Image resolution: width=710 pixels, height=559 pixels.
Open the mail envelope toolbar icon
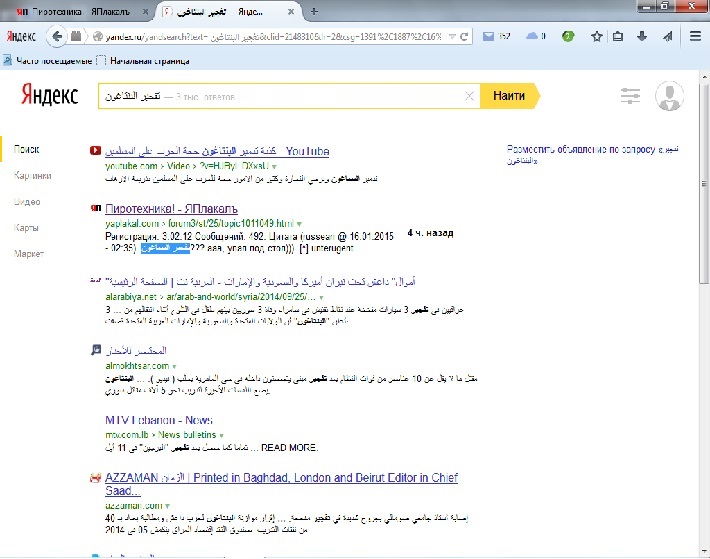[x=488, y=36]
